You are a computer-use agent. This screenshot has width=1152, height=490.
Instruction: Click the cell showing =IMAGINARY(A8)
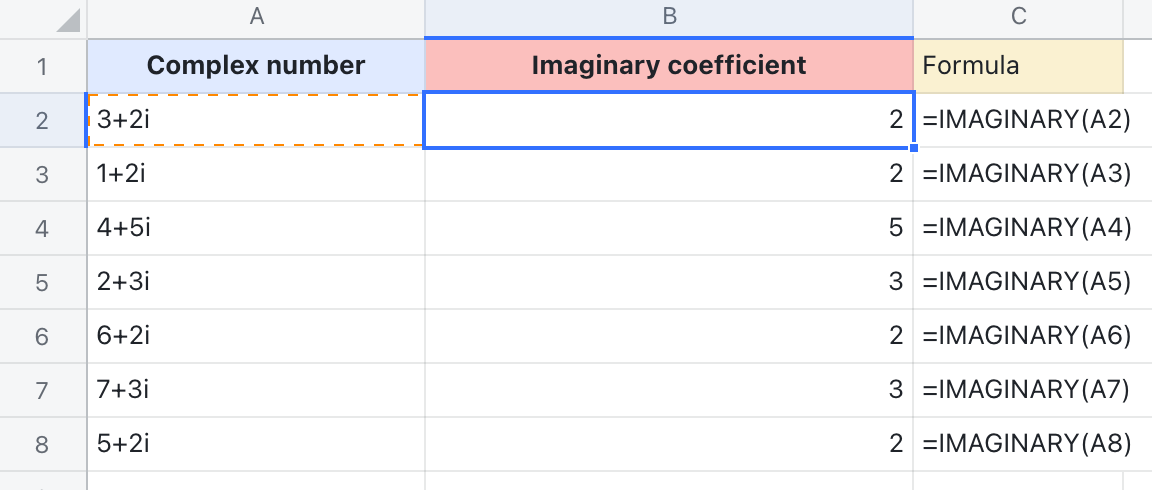tap(1026, 444)
